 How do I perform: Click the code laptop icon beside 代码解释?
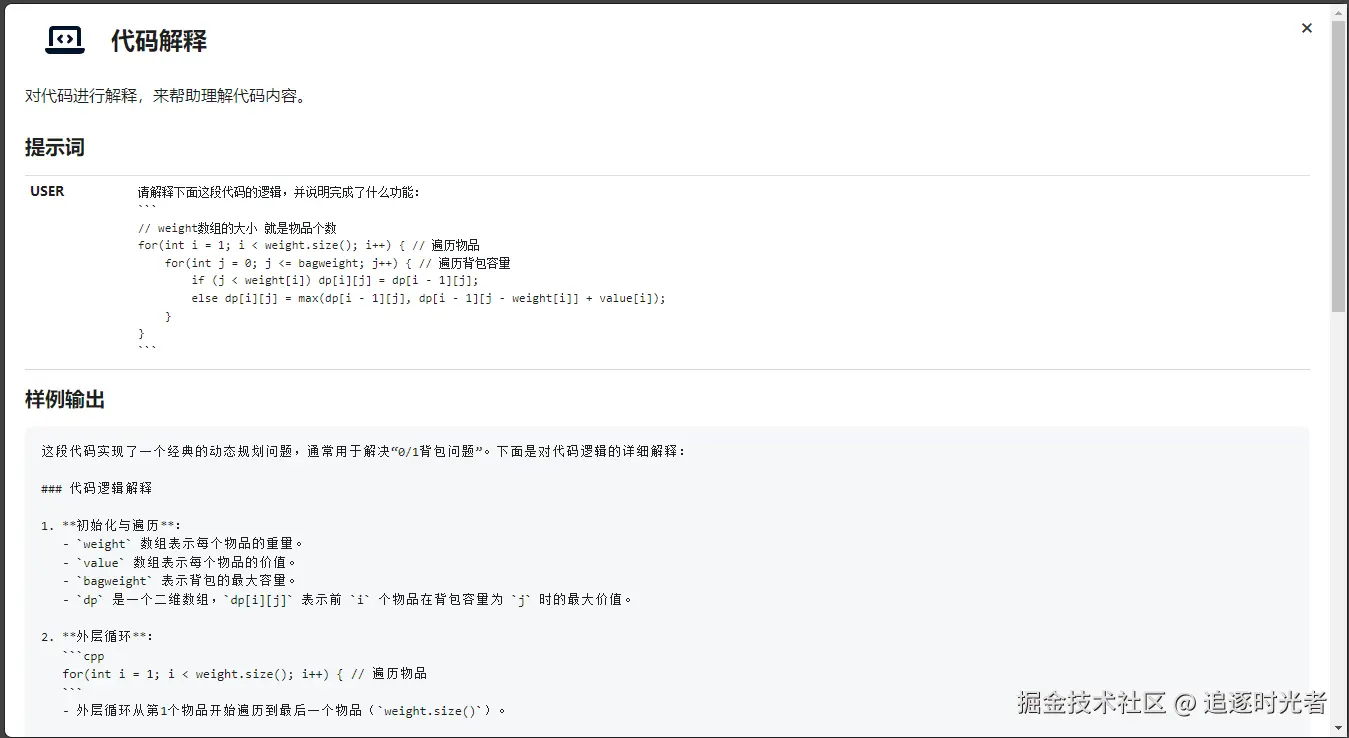click(65, 39)
